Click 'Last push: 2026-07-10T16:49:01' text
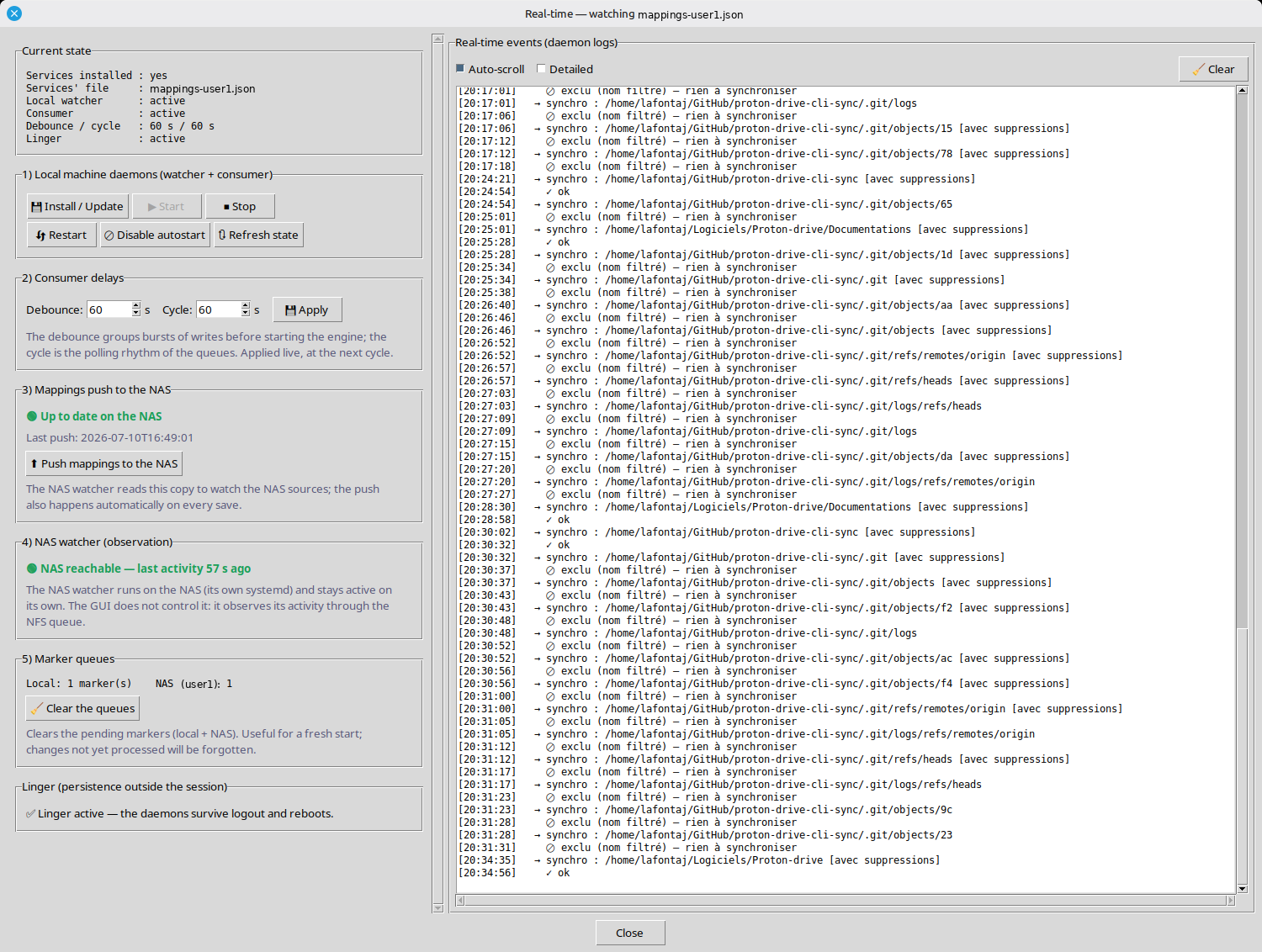This screenshot has width=1262, height=952. point(109,437)
